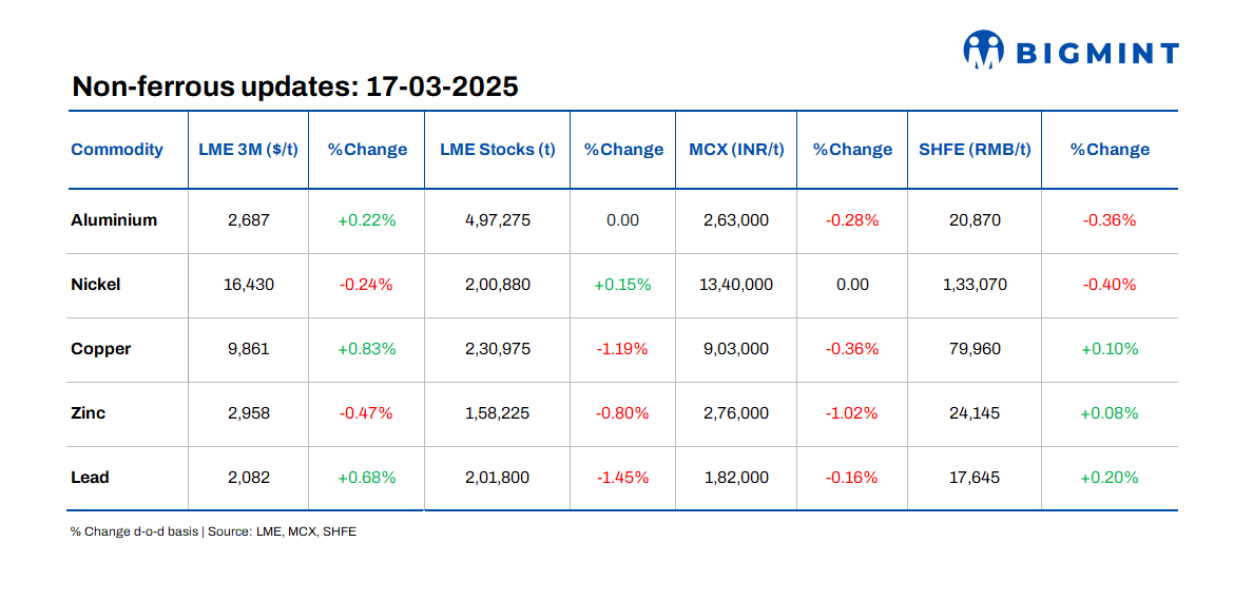Click Lead SHFE price 17,645

(974, 477)
